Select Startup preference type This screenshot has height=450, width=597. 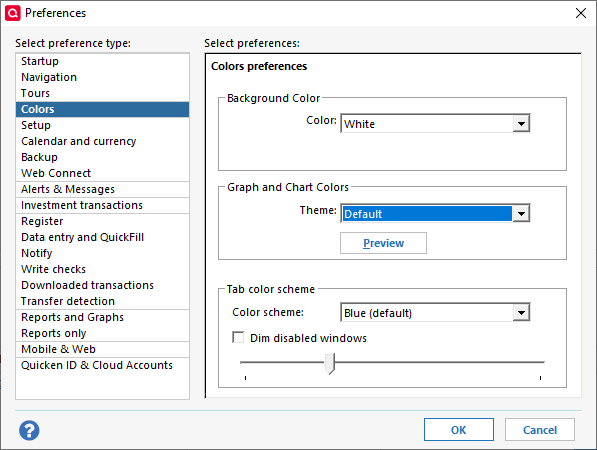102,61
